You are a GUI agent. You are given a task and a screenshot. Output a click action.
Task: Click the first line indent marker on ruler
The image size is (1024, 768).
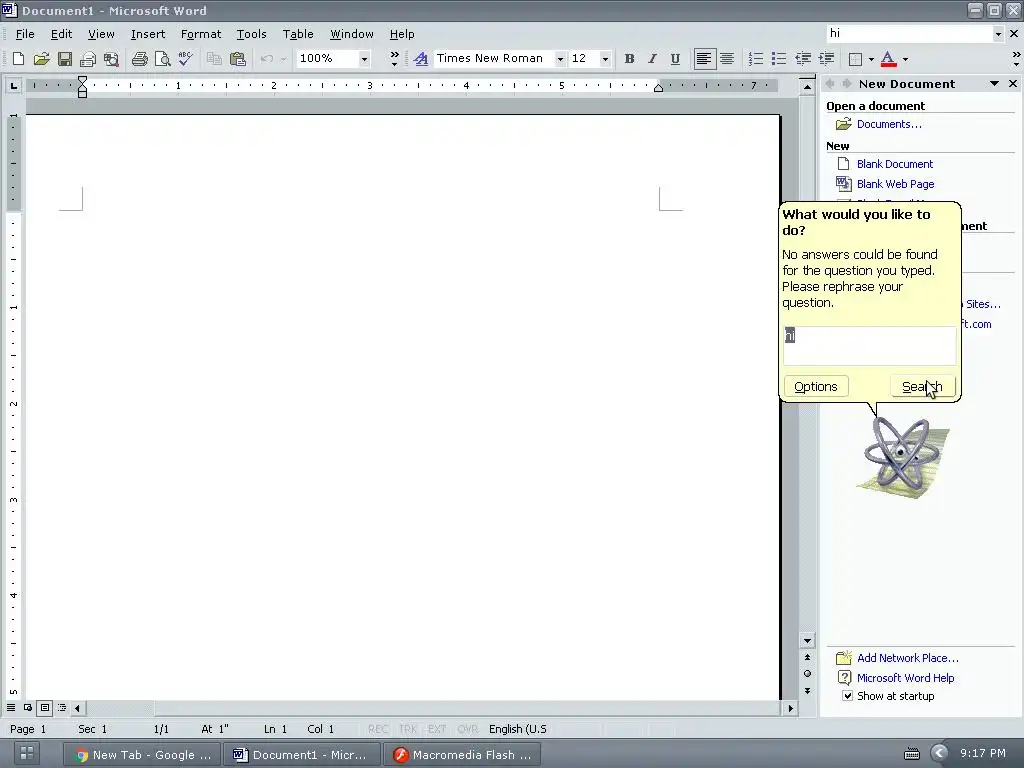[82, 81]
